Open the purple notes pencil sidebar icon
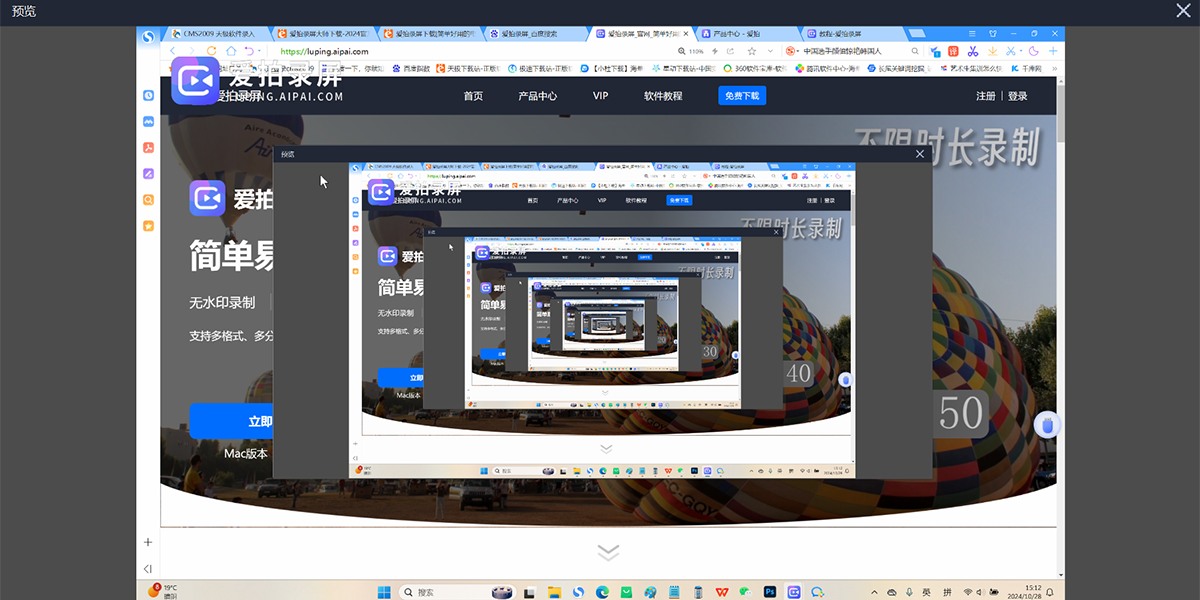 tap(148, 174)
